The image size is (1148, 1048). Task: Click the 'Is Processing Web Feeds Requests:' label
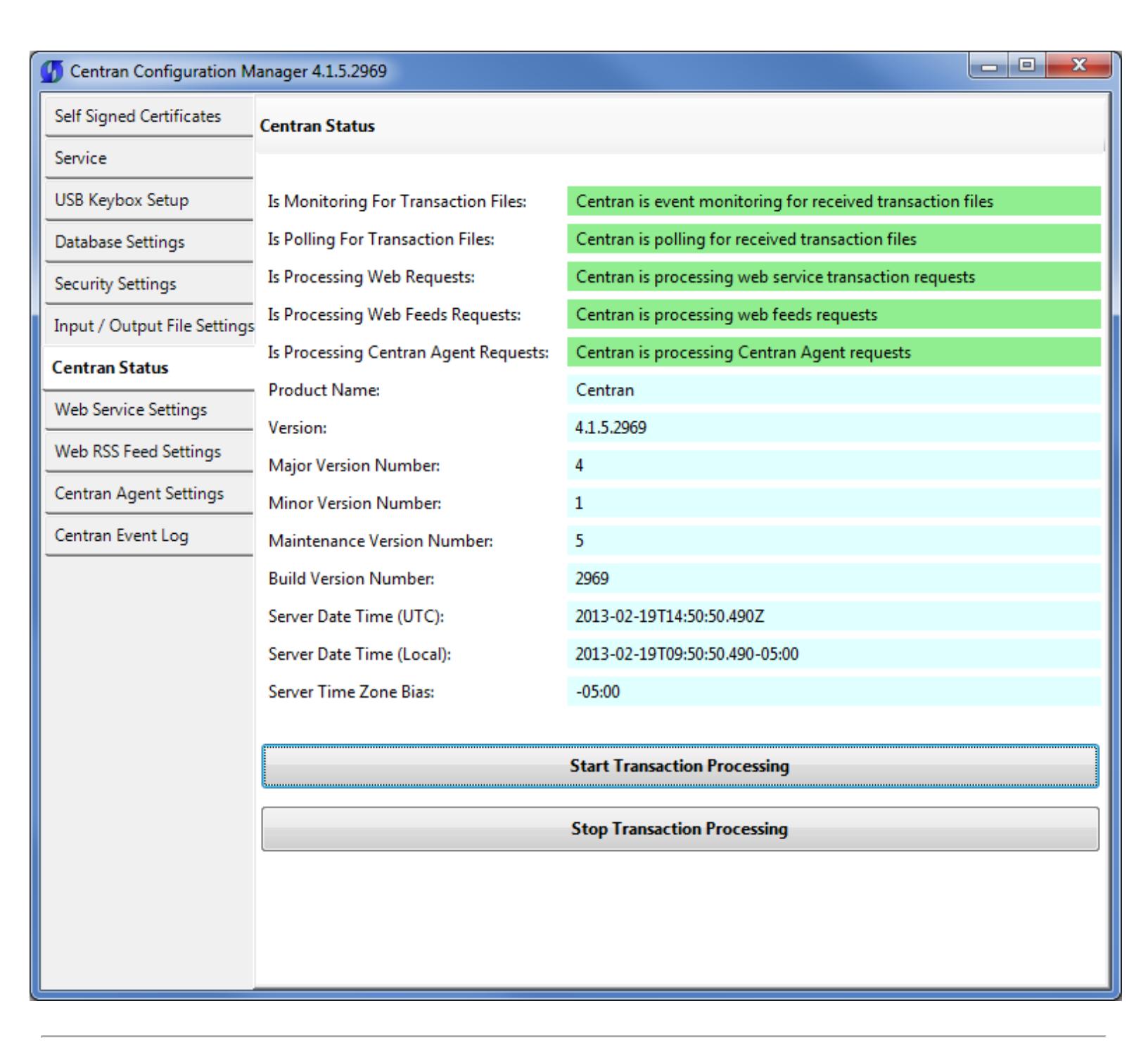point(395,314)
